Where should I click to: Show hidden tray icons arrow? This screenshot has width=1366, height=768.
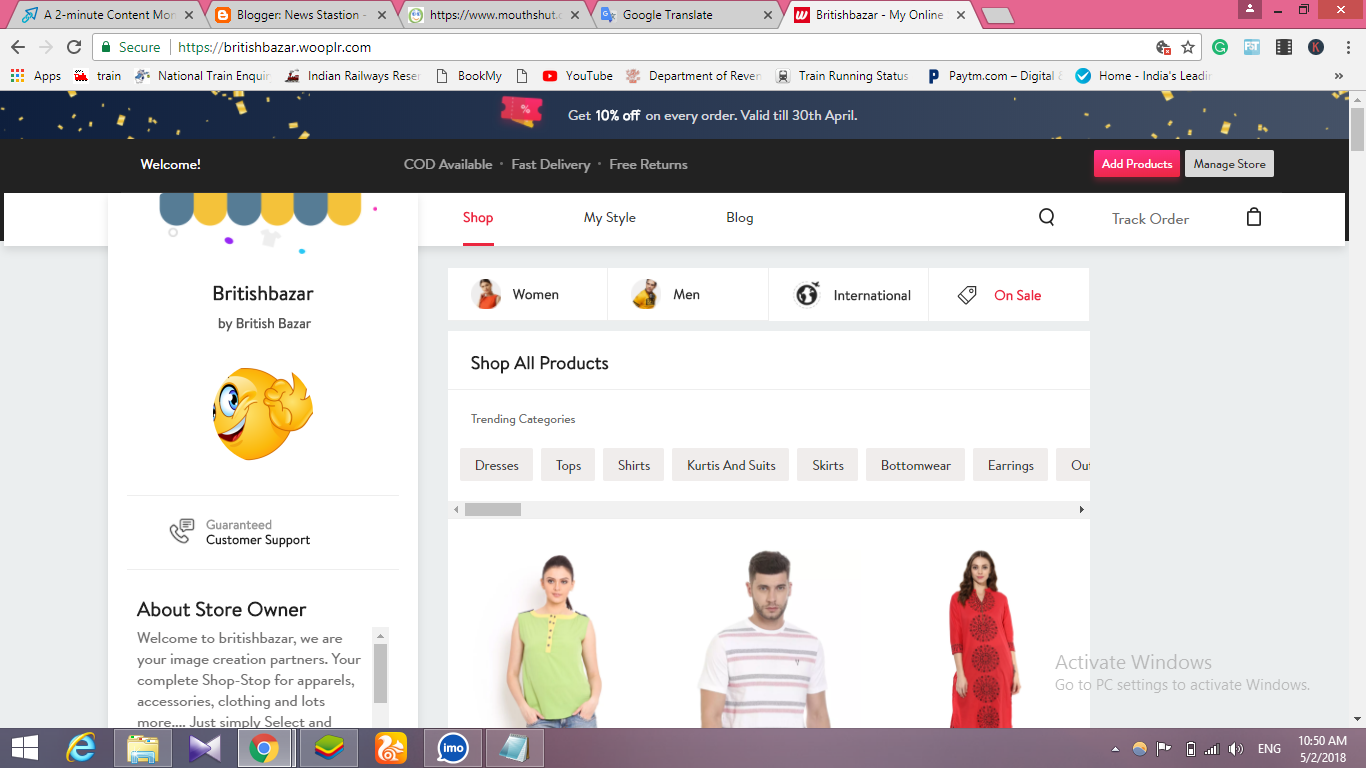click(1115, 749)
